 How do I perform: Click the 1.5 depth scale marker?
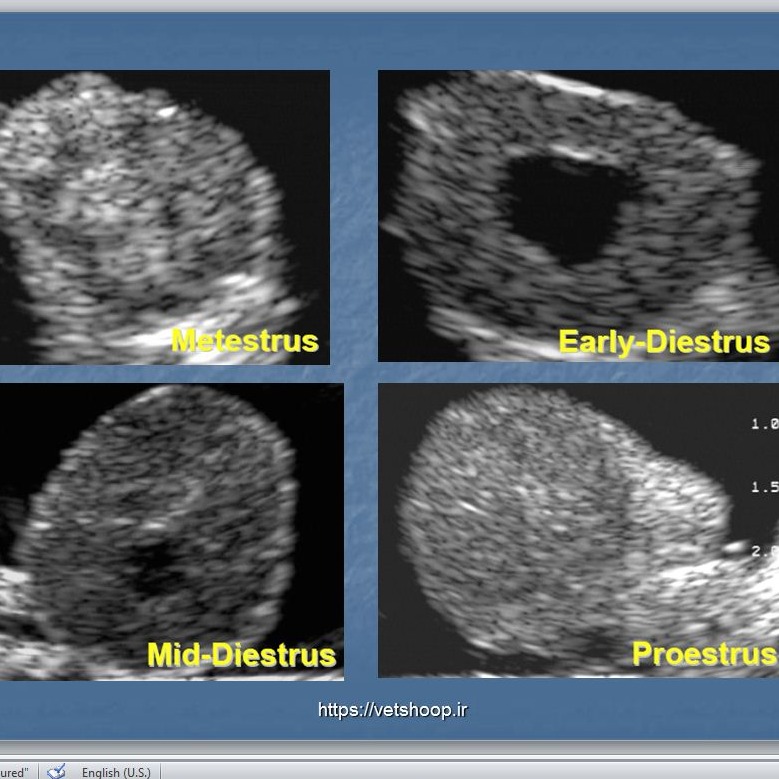(765, 487)
